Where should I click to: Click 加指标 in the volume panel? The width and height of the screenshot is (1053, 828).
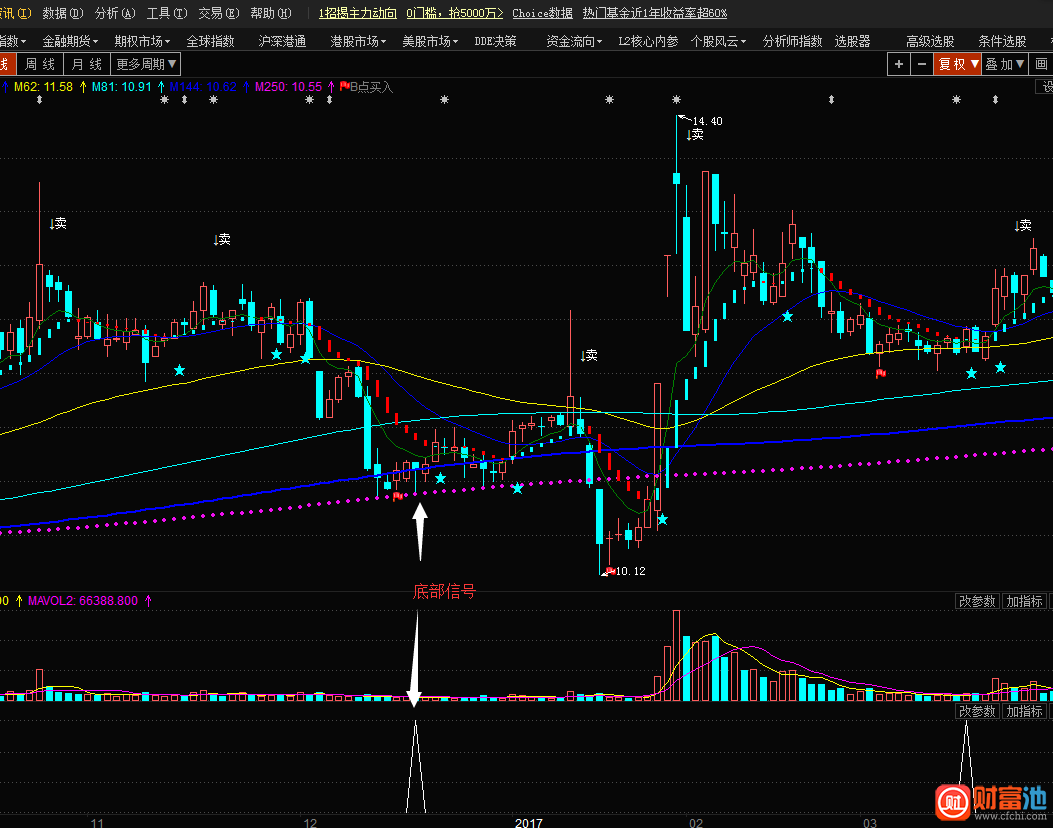[1024, 601]
